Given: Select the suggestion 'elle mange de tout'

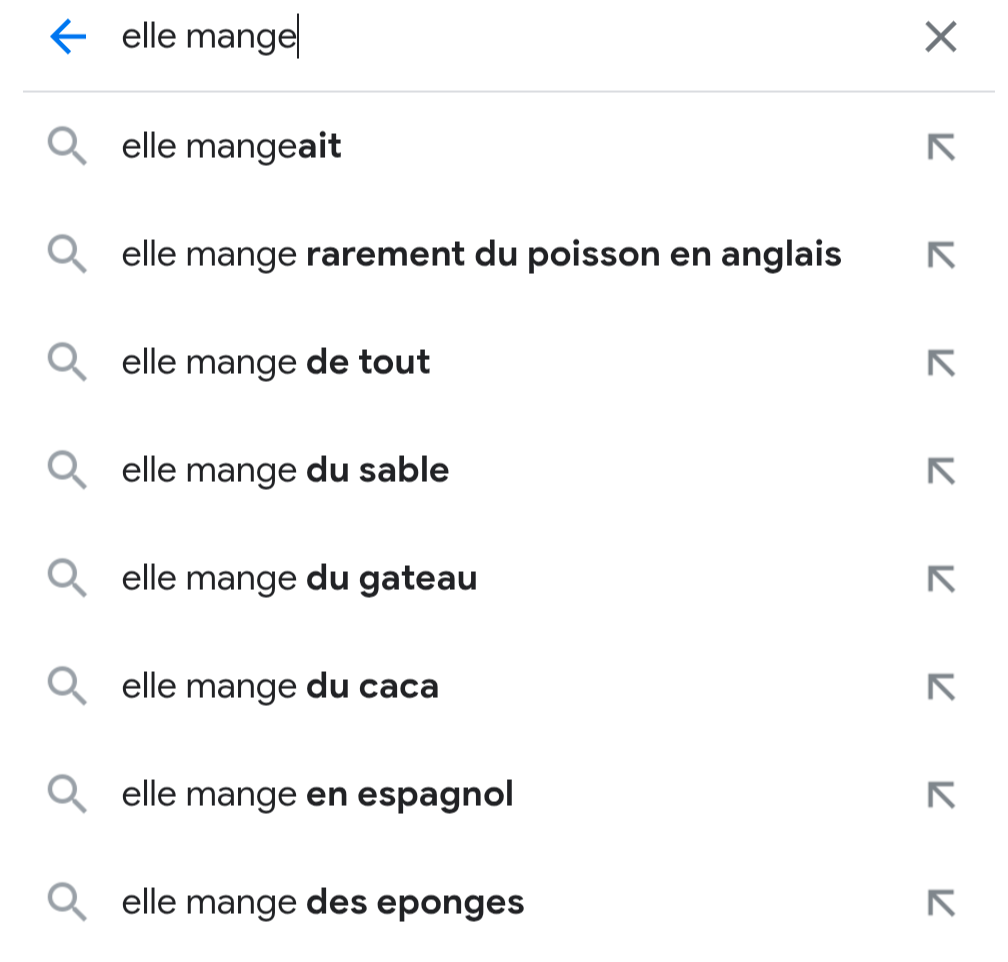Looking at the screenshot, I should [x=276, y=363].
